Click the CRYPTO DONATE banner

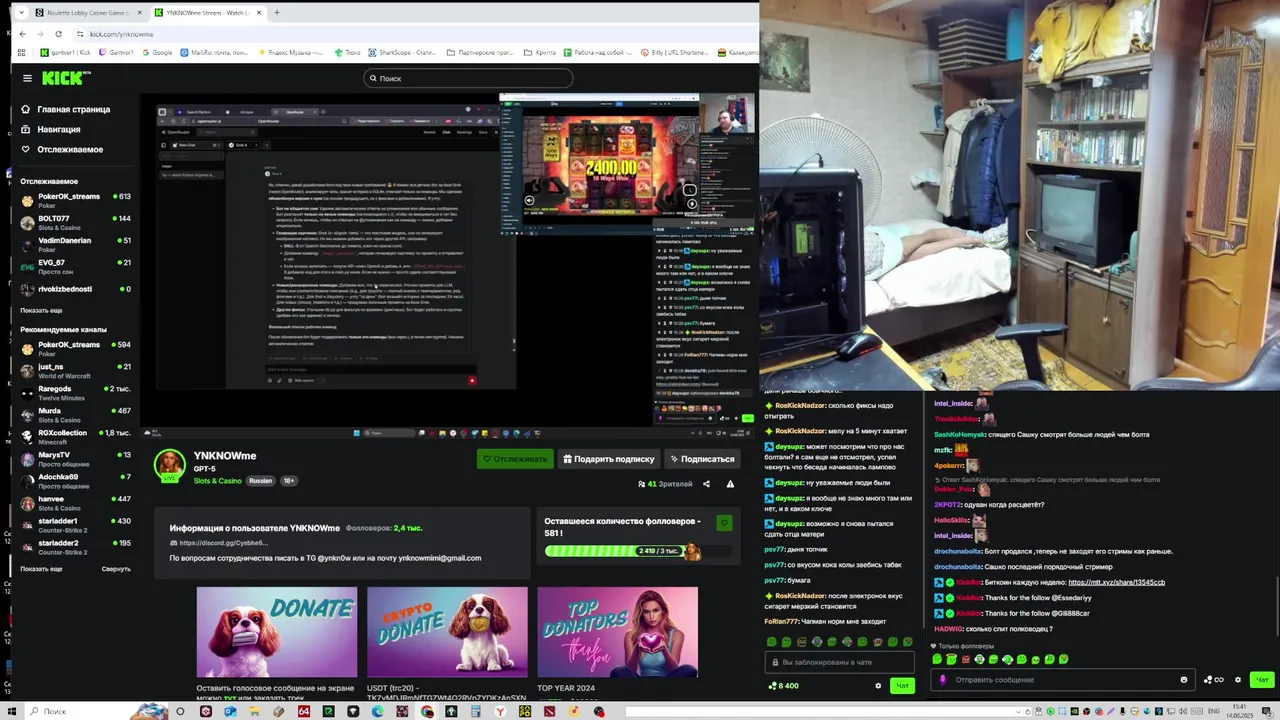point(447,632)
